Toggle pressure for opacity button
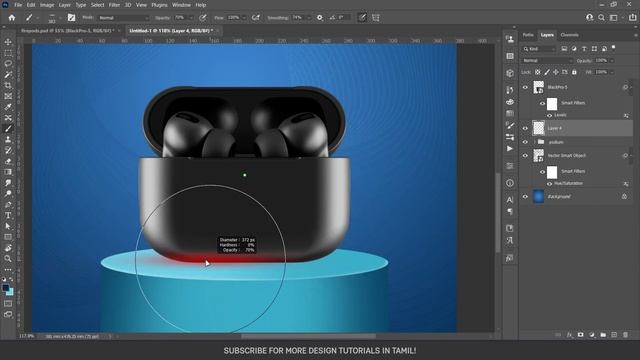The height and width of the screenshot is (360, 640). (203, 18)
